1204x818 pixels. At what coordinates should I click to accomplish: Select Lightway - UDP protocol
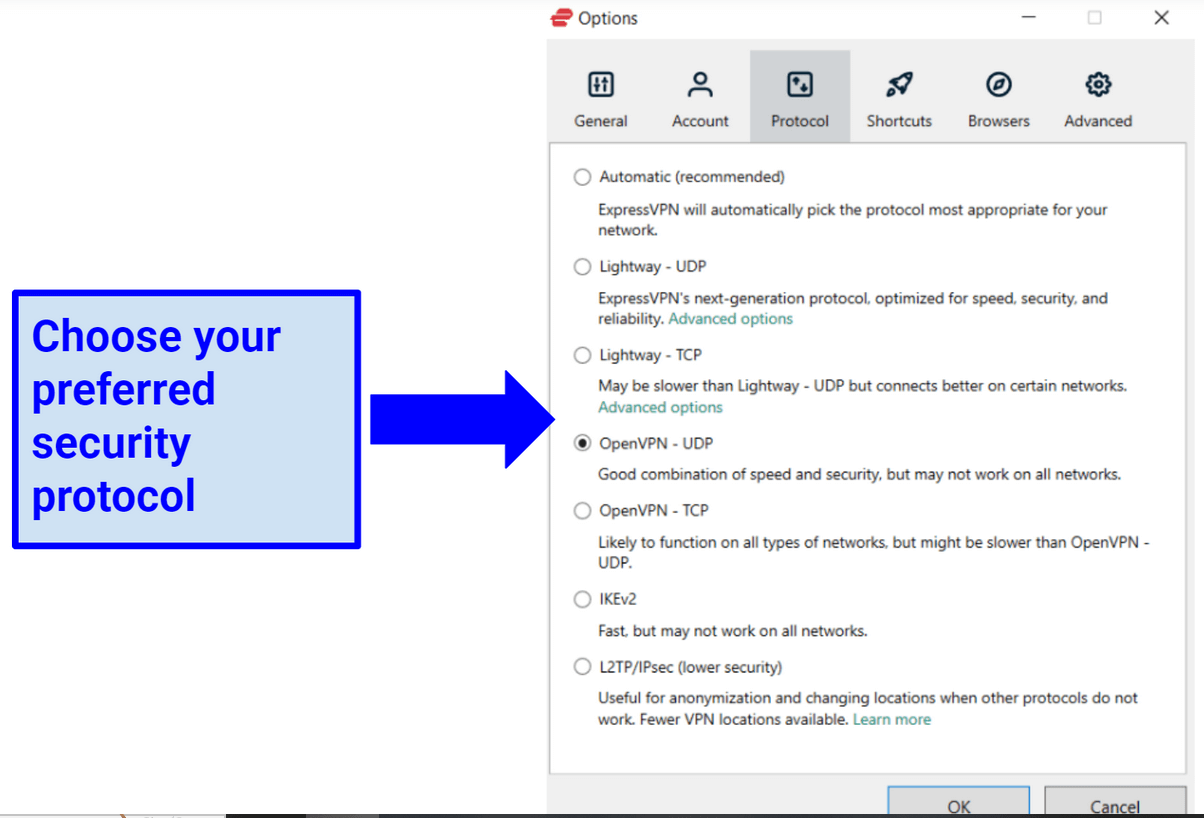point(582,267)
